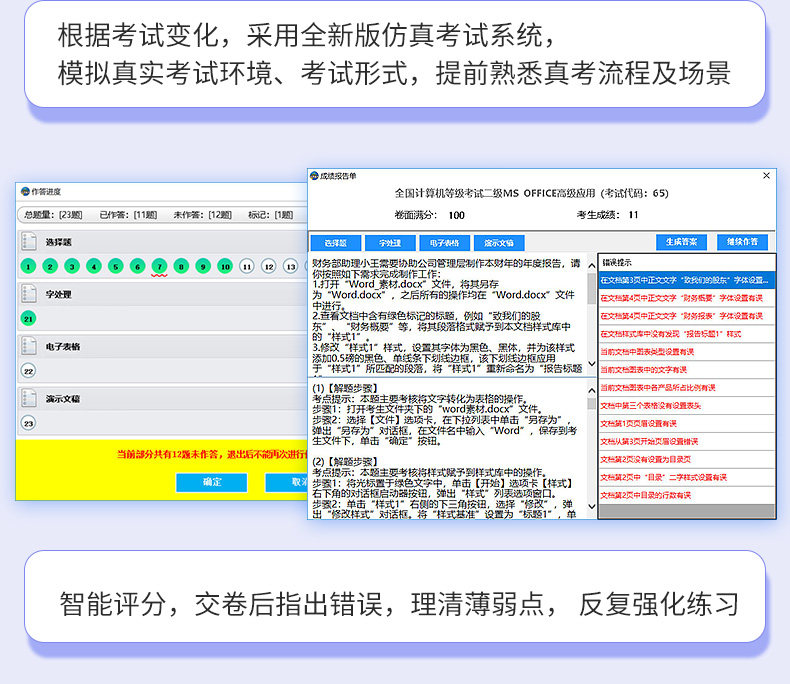This screenshot has width=790, height=684.
Task: Switch to the 选择题 tab in score report
Action: click(x=336, y=243)
